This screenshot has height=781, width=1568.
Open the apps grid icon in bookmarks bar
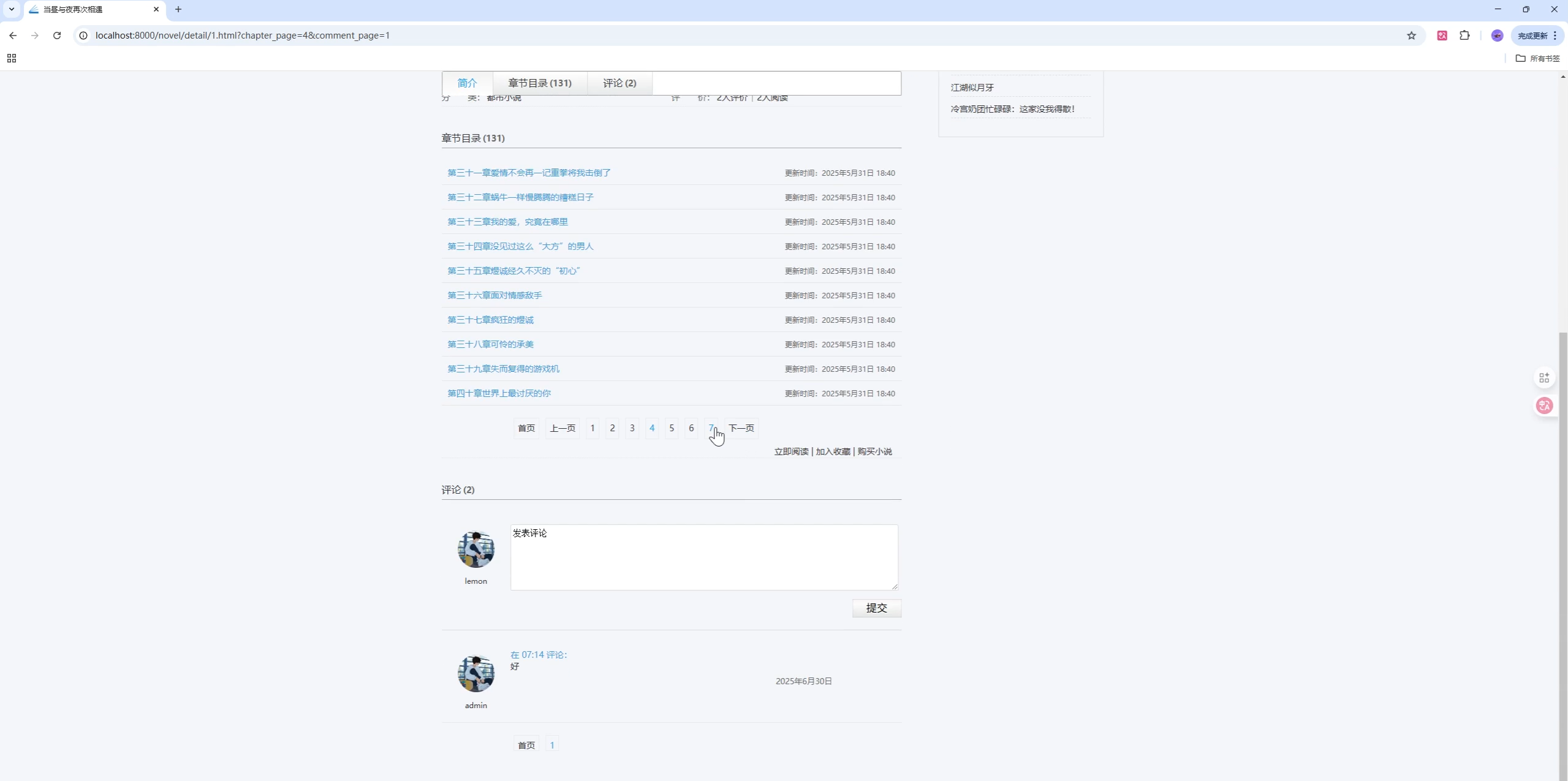pyautogui.click(x=12, y=58)
